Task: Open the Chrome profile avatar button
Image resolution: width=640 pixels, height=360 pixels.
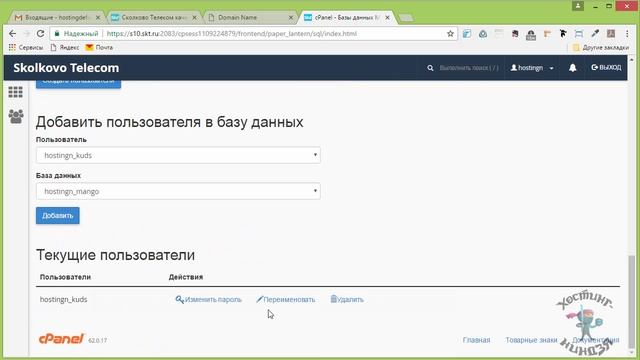Action: pyautogui.click(x=578, y=6)
